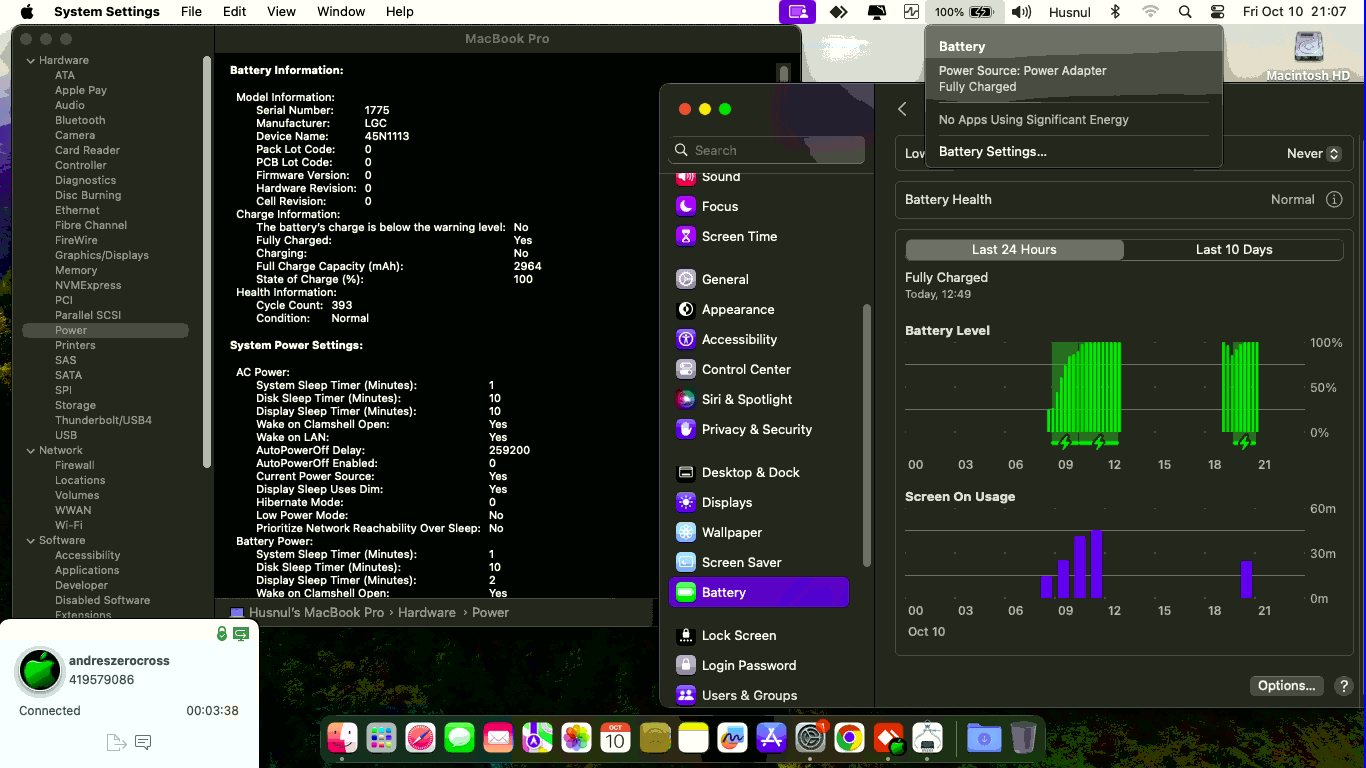
Task: Open the Apple menu
Action: point(27,12)
